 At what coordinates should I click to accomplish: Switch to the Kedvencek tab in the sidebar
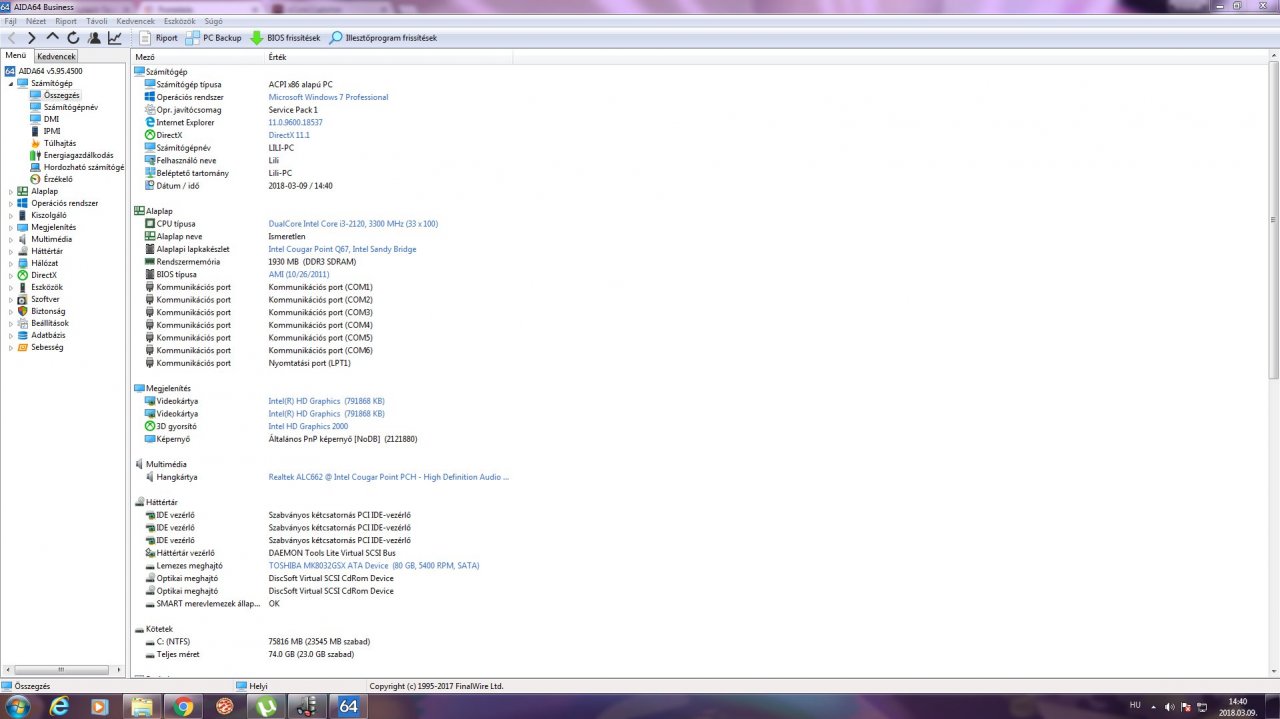[x=56, y=57]
